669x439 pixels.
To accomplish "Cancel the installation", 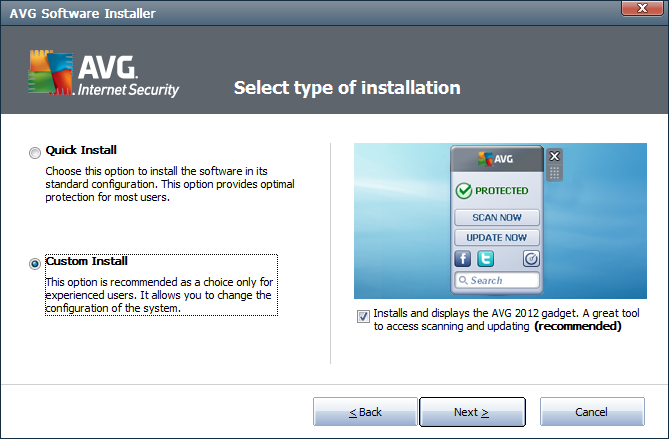I will (x=592, y=412).
